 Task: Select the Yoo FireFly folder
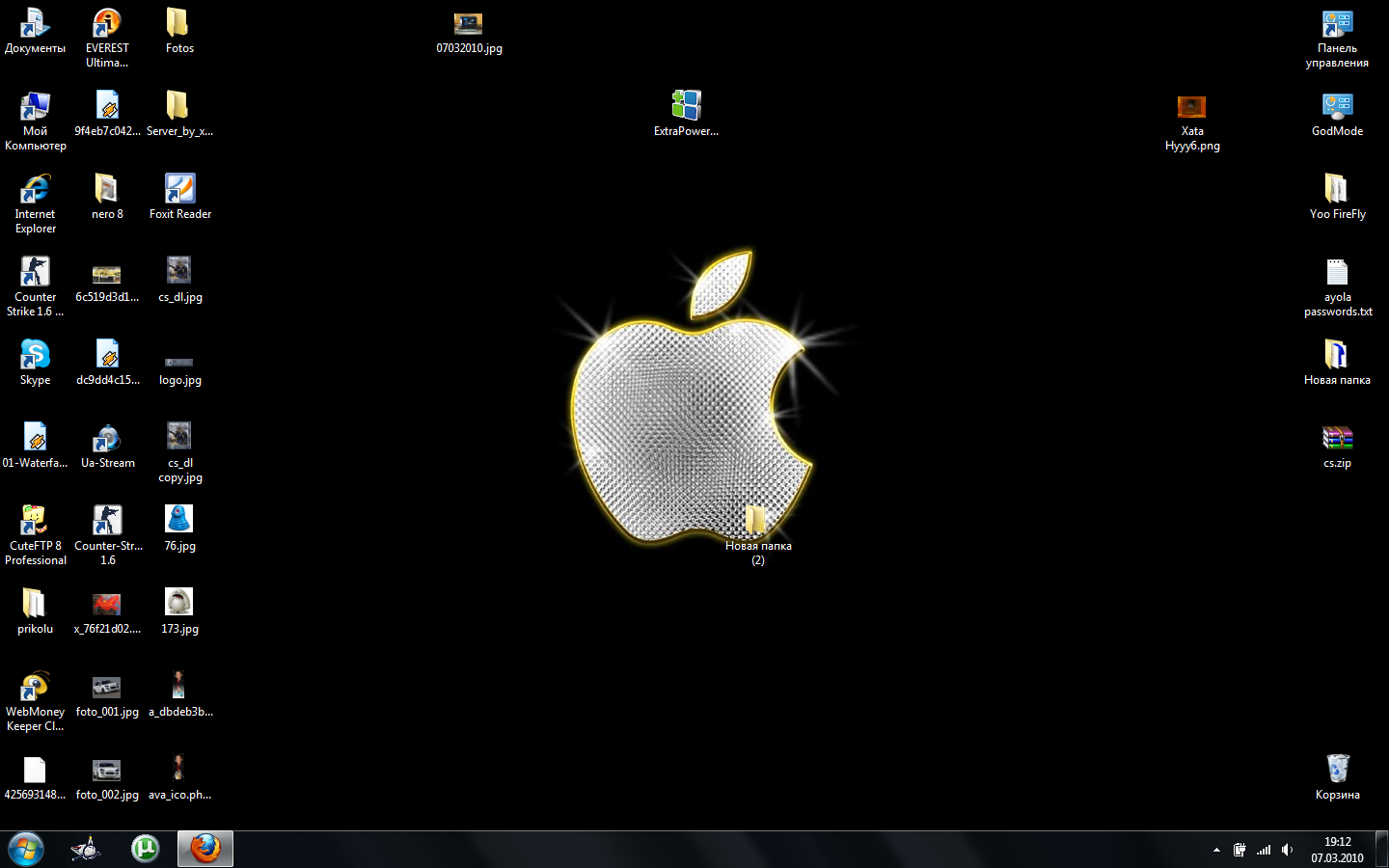(x=1337, y=197)
